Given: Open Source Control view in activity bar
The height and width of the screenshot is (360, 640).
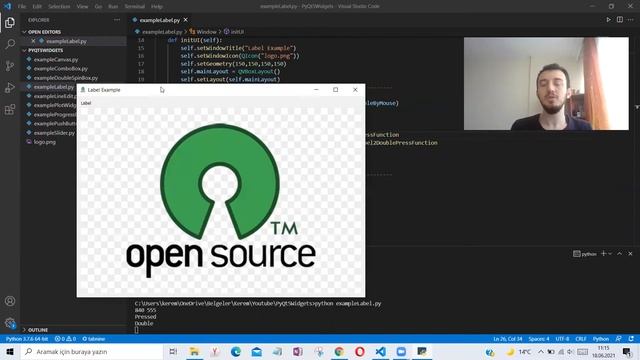Looking at the screenshot, I should 10,66.
